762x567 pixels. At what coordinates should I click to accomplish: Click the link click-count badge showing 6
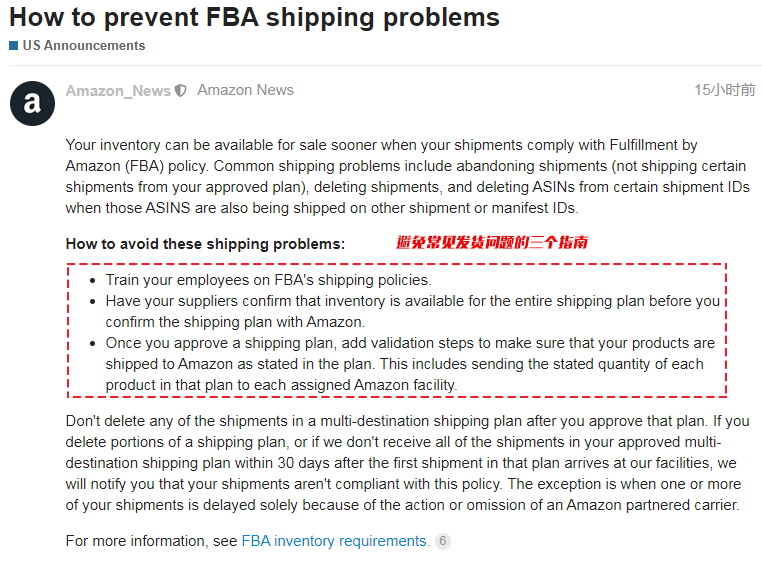coord(443,541)
